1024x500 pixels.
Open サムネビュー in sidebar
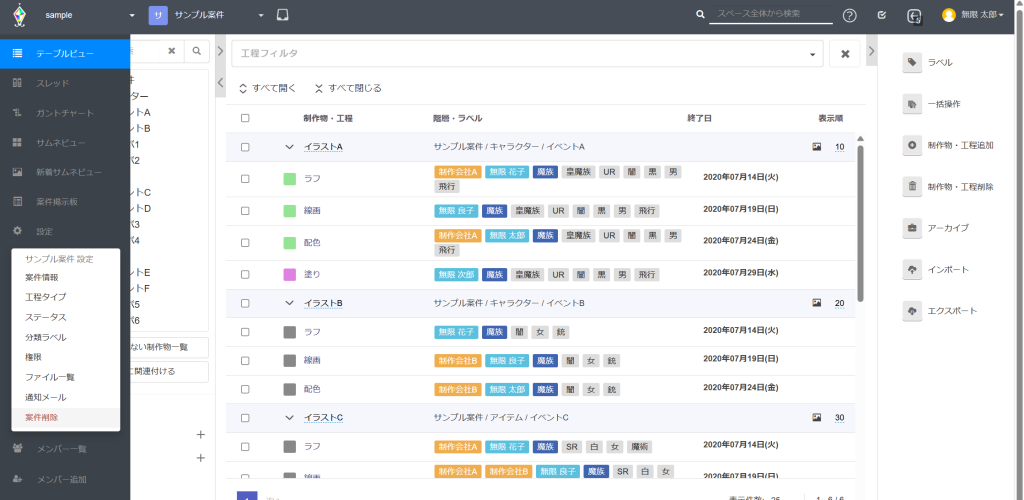coord(65,142)
